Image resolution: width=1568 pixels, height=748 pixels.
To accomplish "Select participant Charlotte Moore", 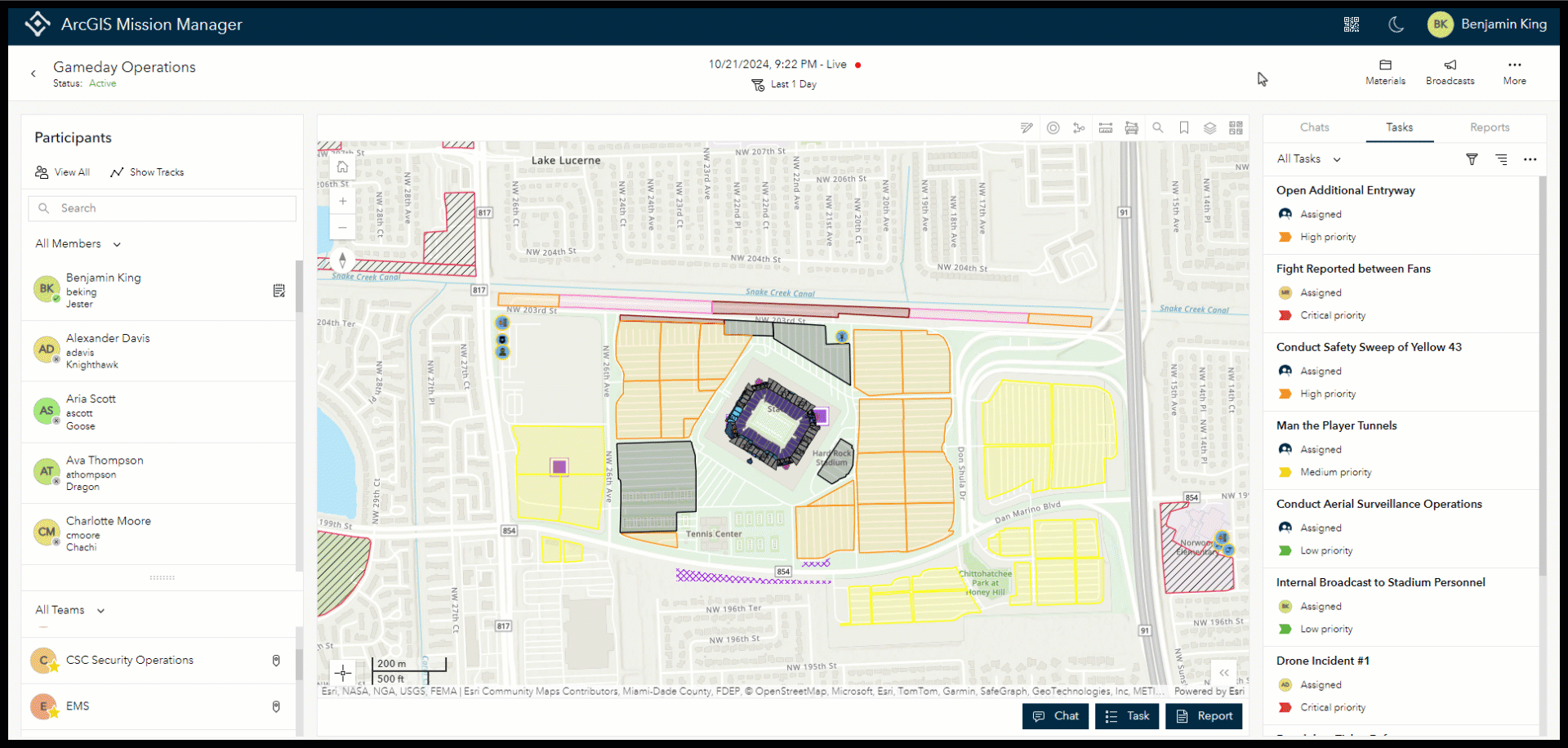I will pos(158,533).
